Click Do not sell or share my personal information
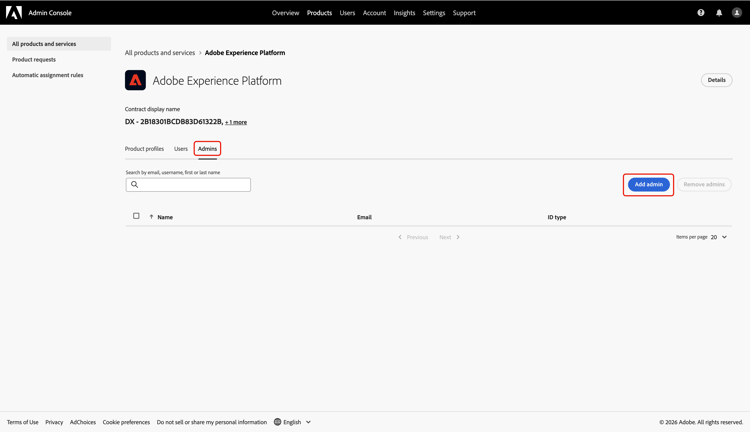Screen dimensions: 750x432 pos(212,422)
